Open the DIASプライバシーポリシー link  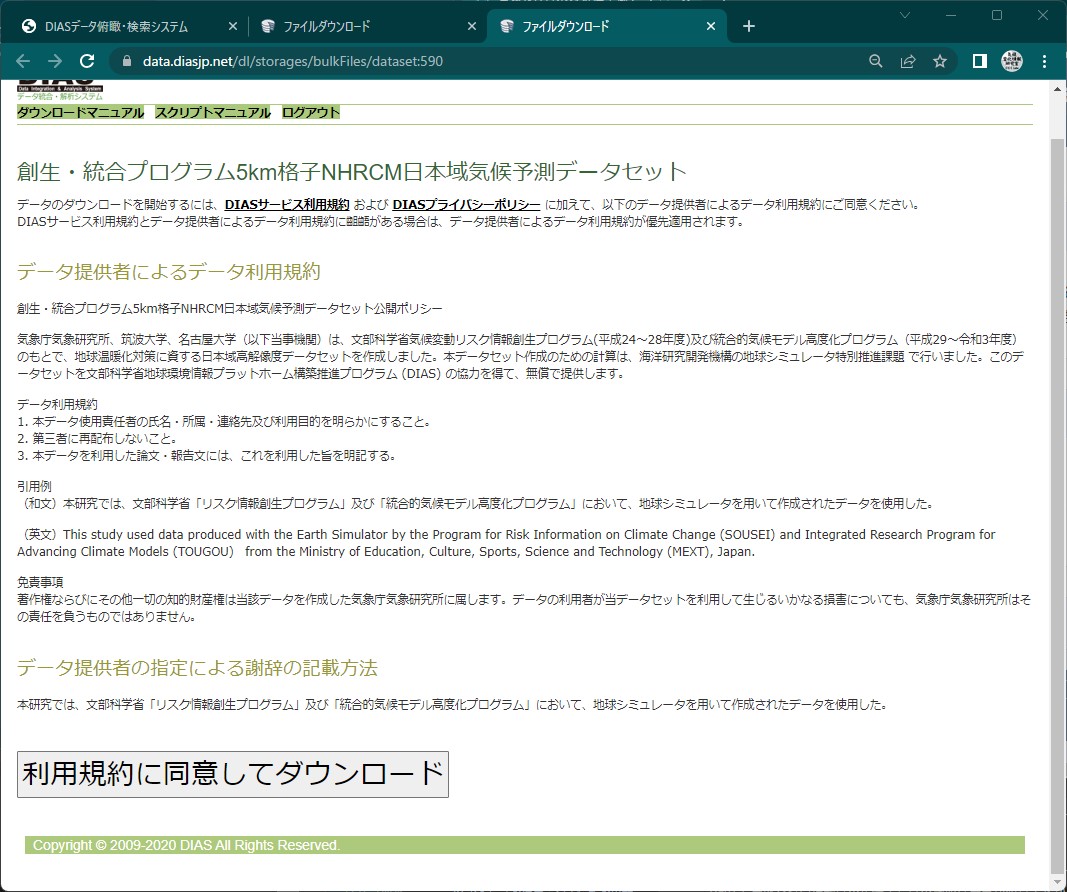(x=466, y=204)
